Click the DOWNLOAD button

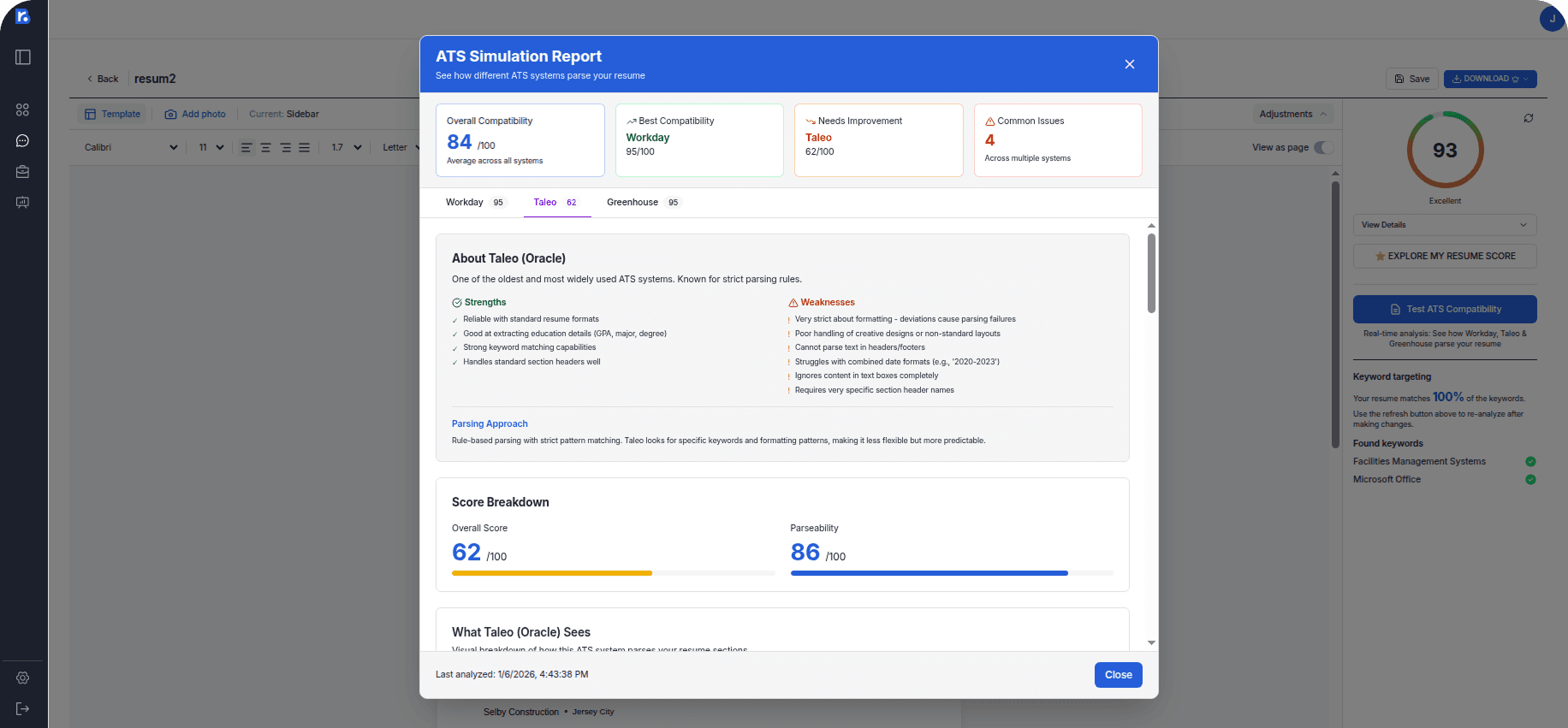(x=1490, y=79)
